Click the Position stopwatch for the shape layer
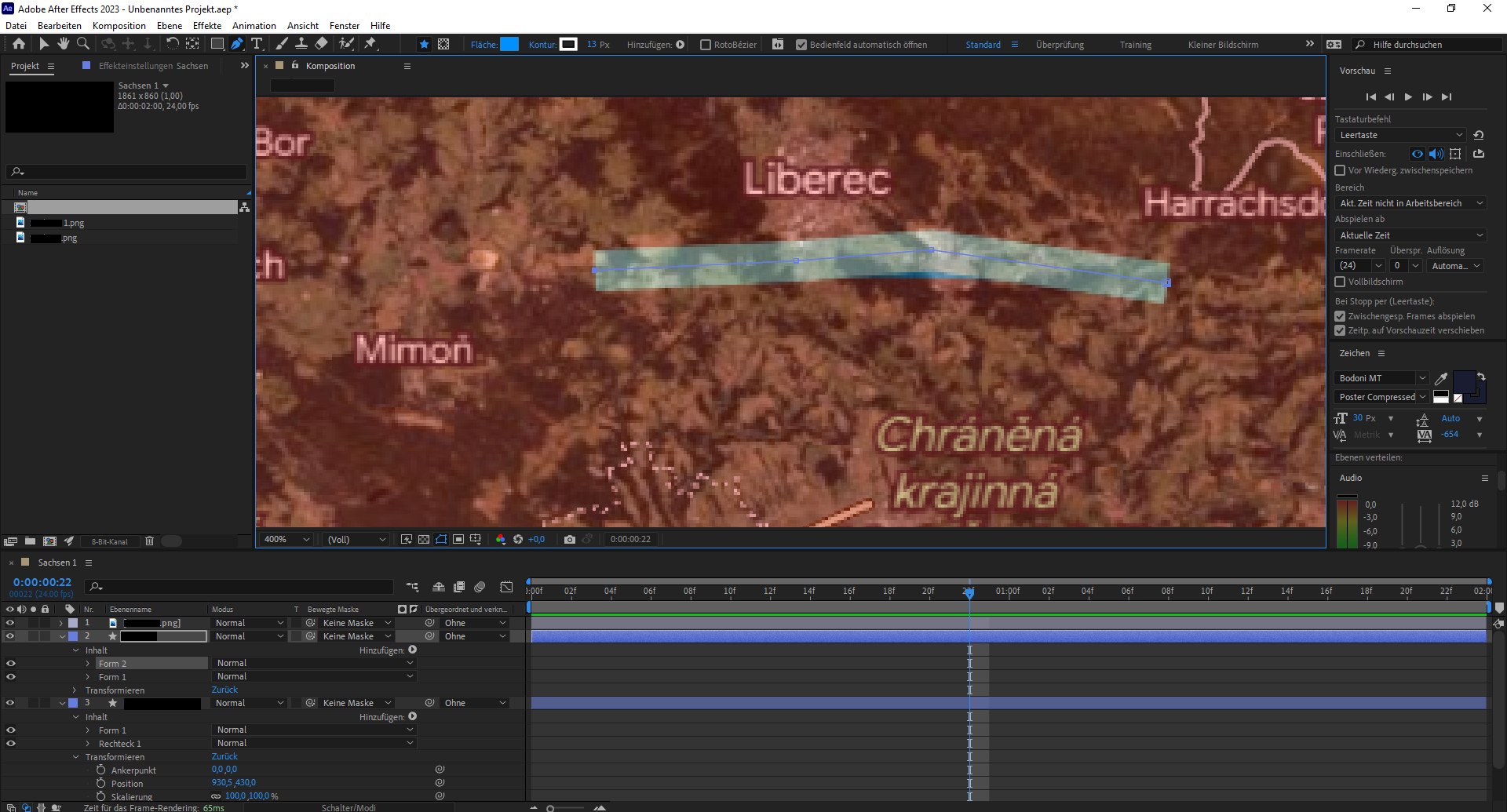Screen dimensions: 1507x812 pos(101,783)
